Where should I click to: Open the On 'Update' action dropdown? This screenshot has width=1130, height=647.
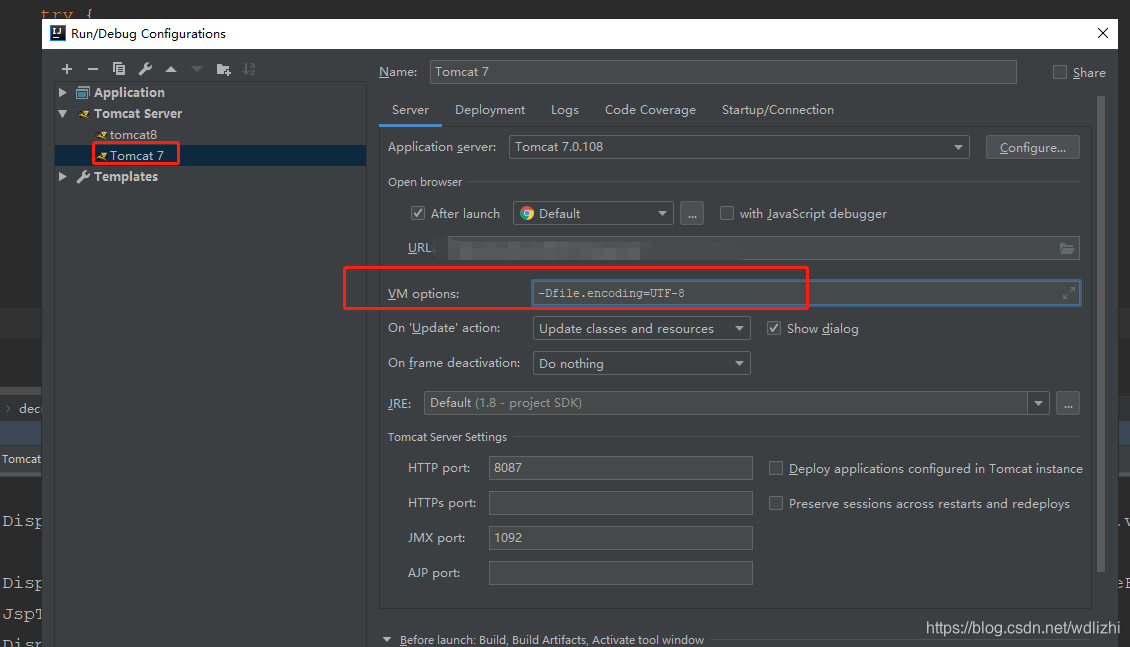click(641, 329)
